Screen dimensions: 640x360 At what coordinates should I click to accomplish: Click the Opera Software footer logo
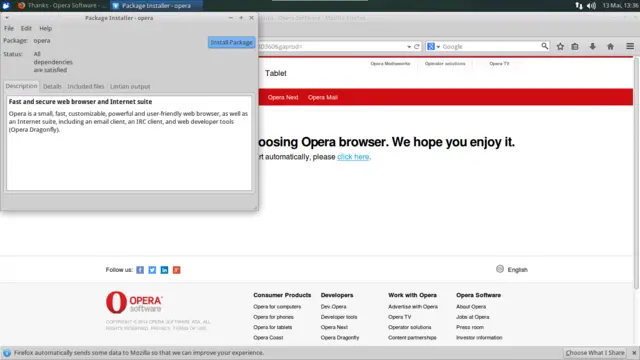134,302
